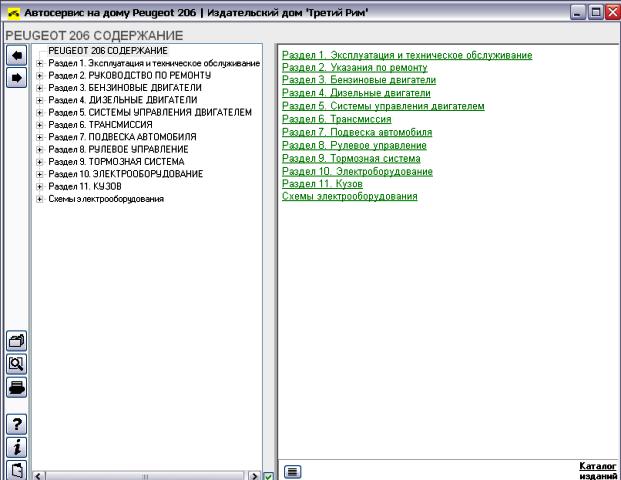Viewport: 621px width, 480px height.
Task: Expand Раздел 11 КУЗОВ node
Action: [40, 186]
